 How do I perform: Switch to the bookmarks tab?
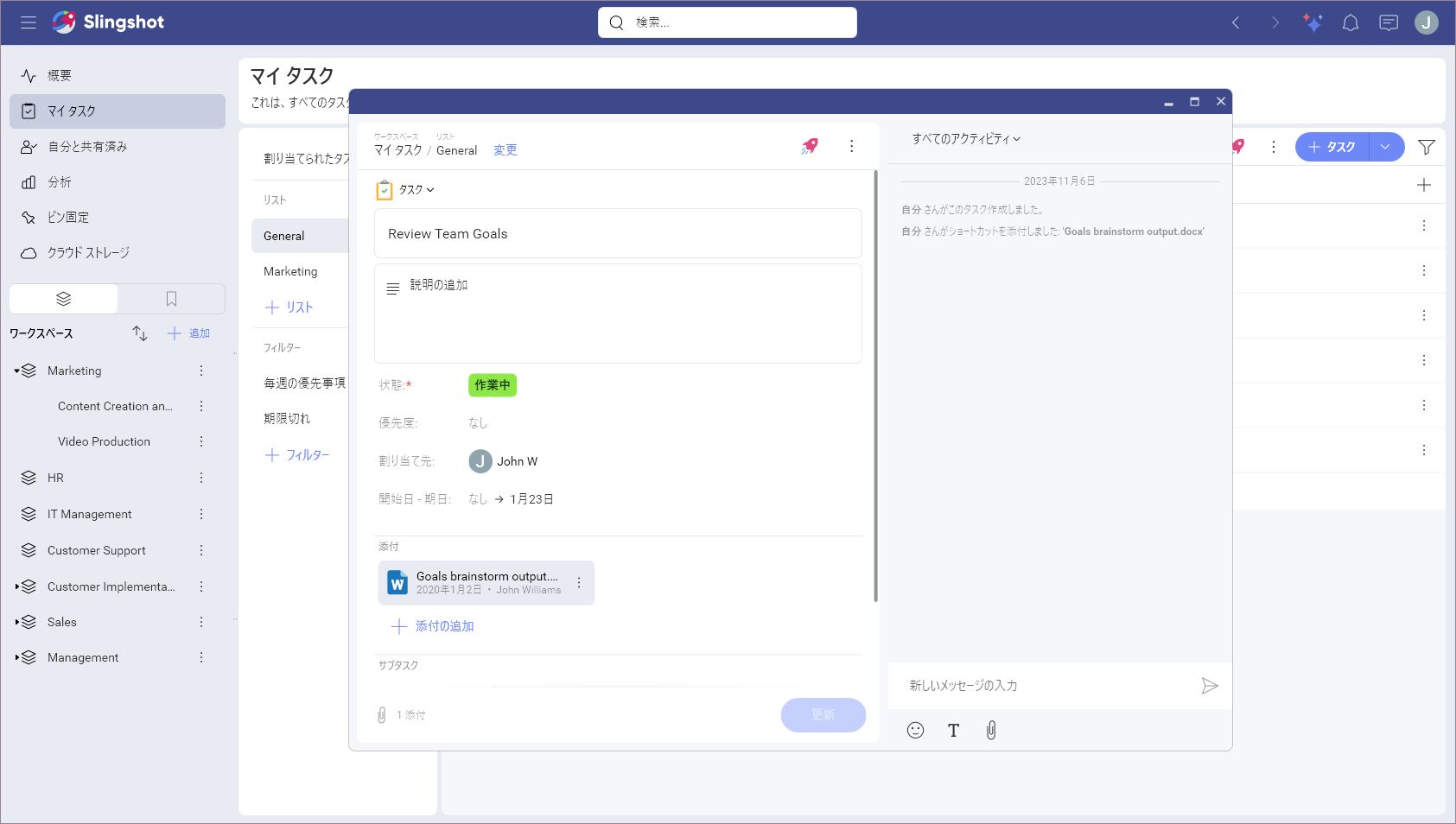171,299
